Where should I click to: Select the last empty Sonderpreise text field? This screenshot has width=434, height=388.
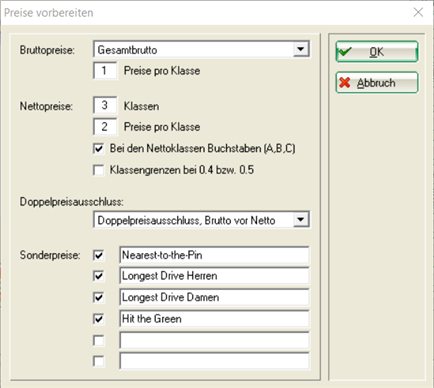214,361
